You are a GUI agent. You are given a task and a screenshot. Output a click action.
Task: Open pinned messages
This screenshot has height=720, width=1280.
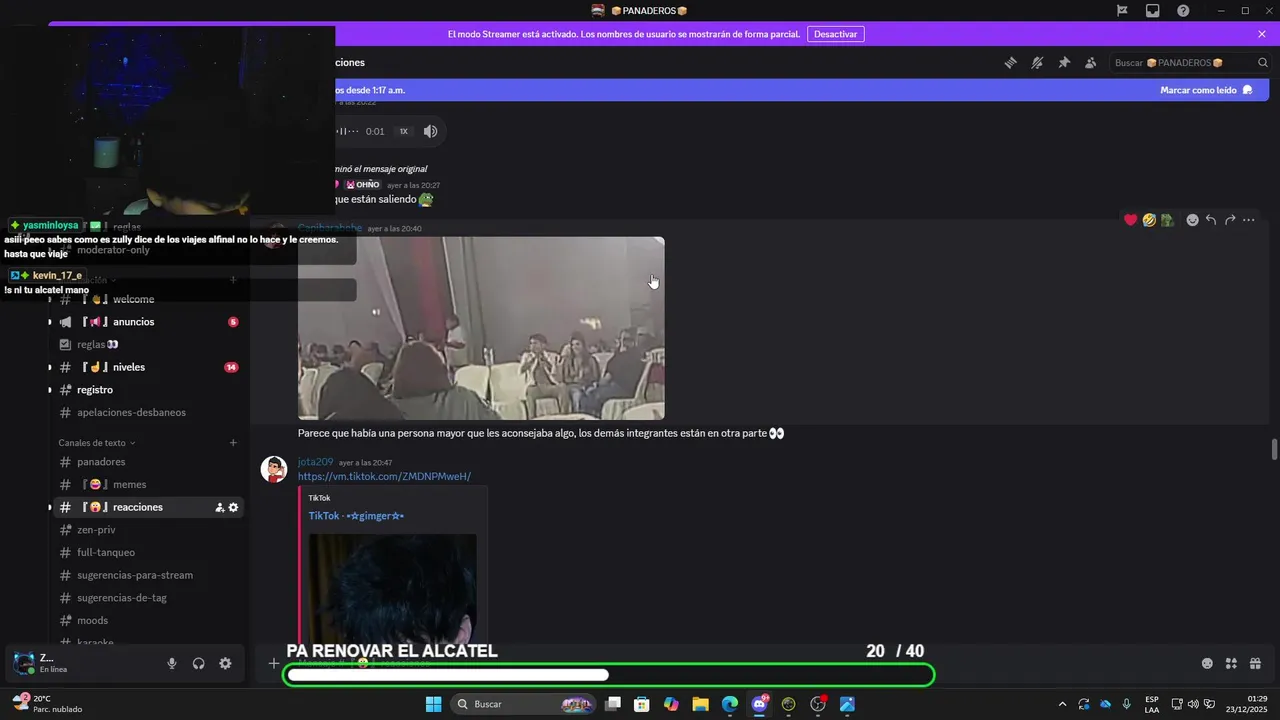click(1064, 63)
